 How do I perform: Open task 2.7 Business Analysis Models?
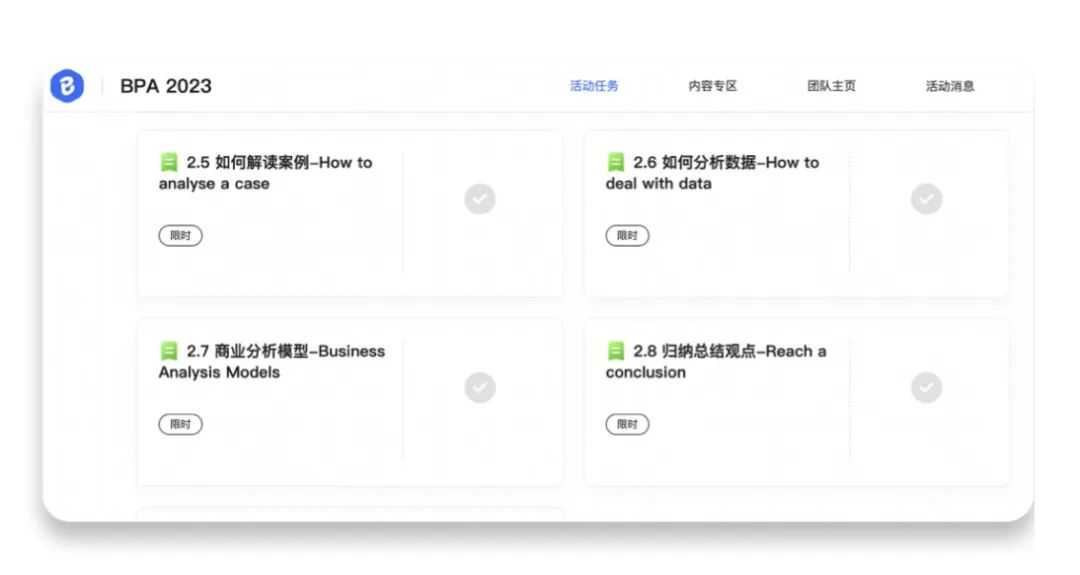click(272, 362)
